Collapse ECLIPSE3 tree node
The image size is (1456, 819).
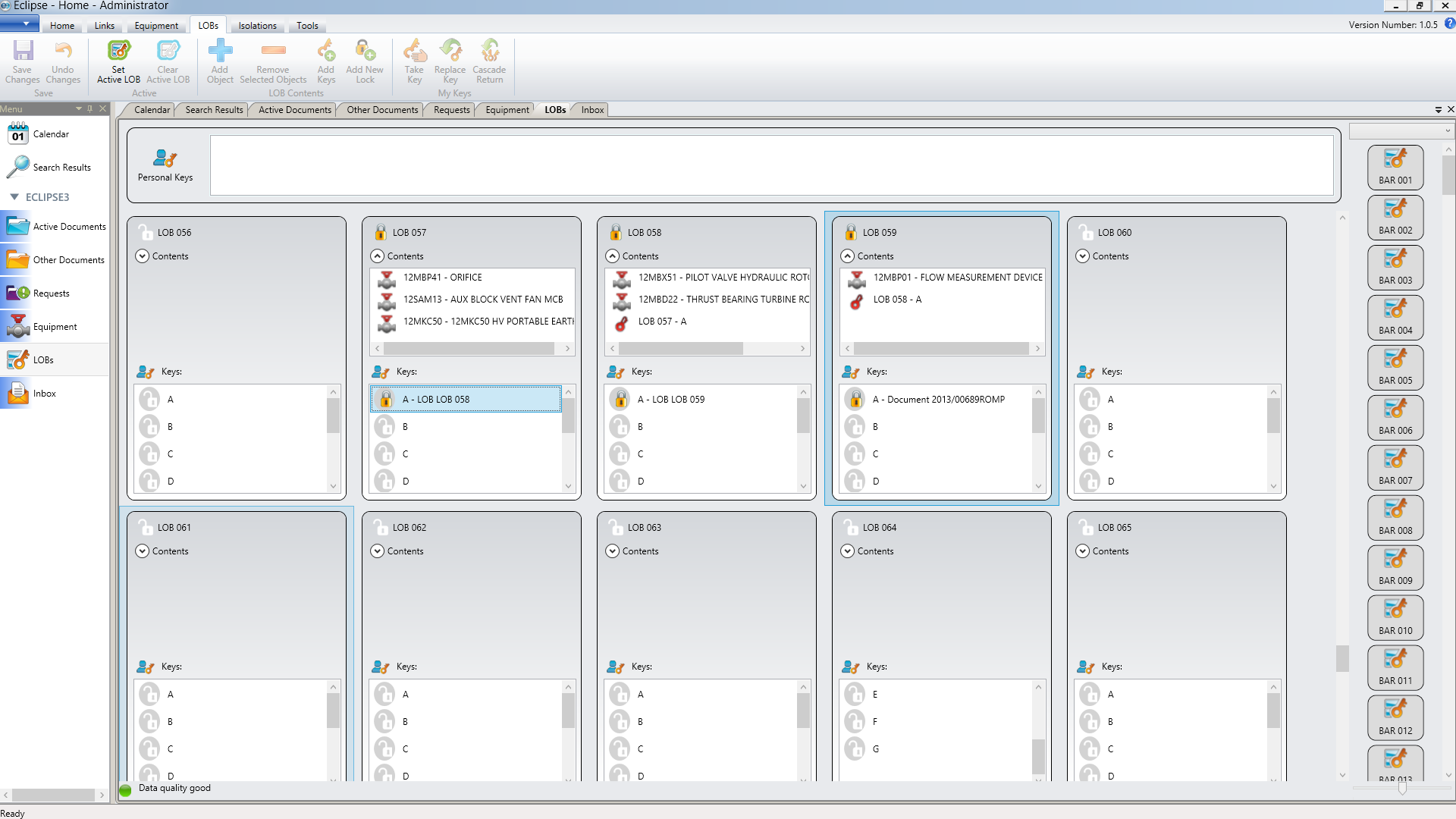[14, 197]
